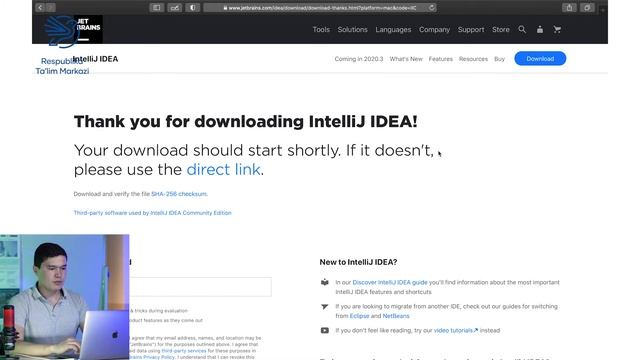Click the blue Download button
This screenshot has height=360, width=640.
[x=540, y=58]
